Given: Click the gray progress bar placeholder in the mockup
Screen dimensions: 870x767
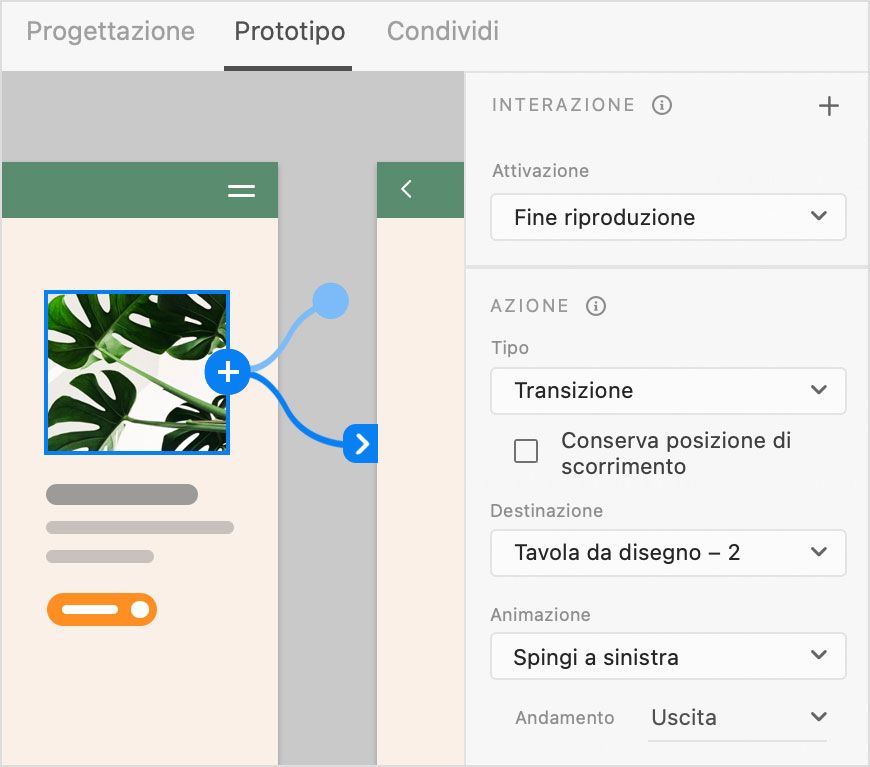Looking at the screenshot, I should (x=120, y=493).
